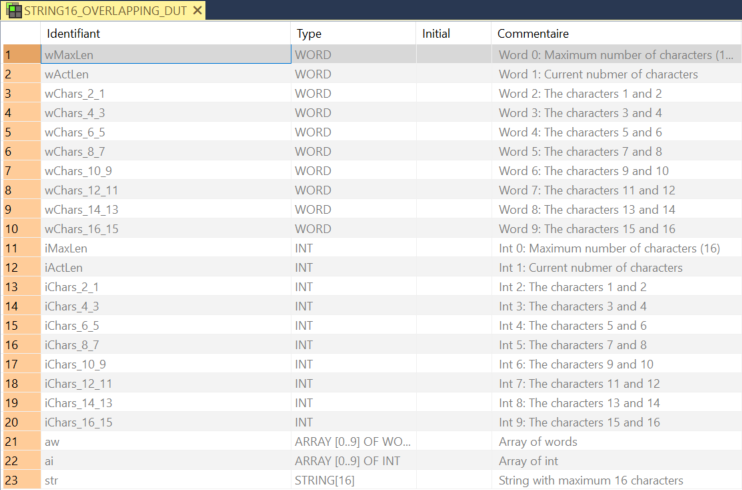Sort by the Type column header
Viewport: 742px width, 490px height.
[308, 34]
